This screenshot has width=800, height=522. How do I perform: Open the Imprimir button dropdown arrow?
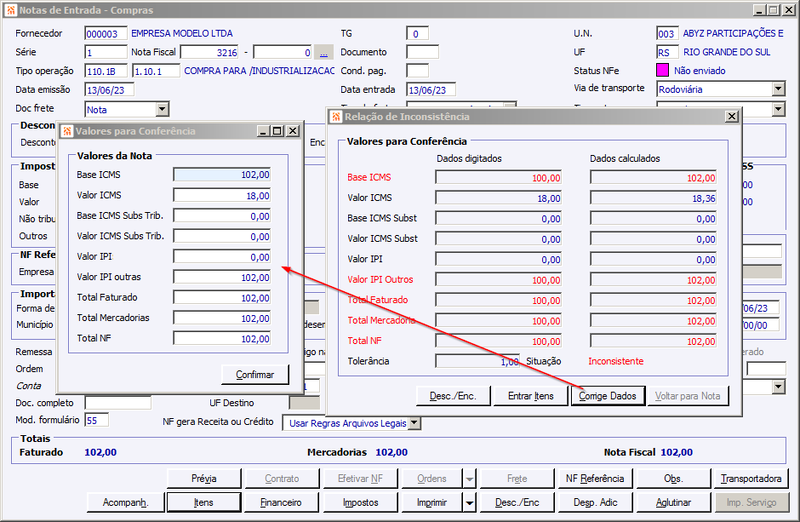coord(469,503)
